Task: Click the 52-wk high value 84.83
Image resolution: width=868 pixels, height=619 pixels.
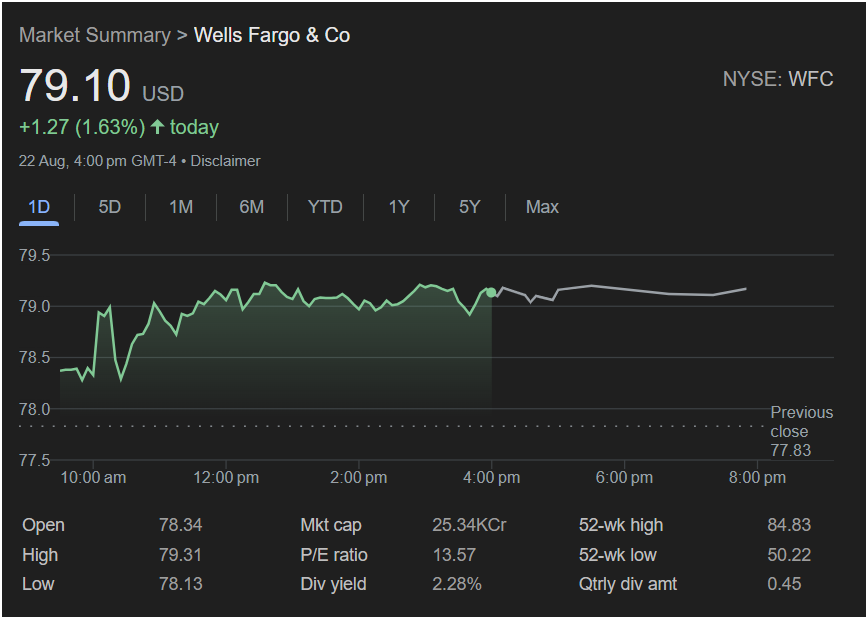Action: 788,525
